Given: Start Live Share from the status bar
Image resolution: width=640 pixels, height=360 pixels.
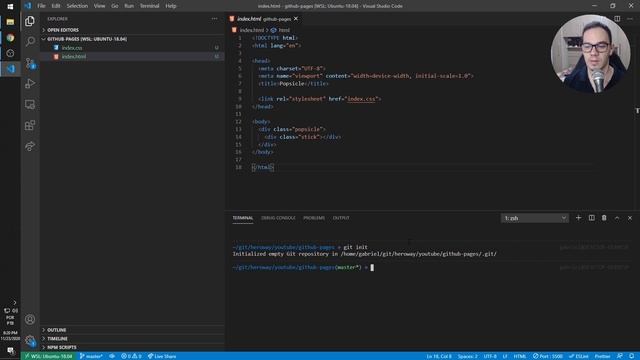Looking at the screenshot, I should tap(162, 356).
